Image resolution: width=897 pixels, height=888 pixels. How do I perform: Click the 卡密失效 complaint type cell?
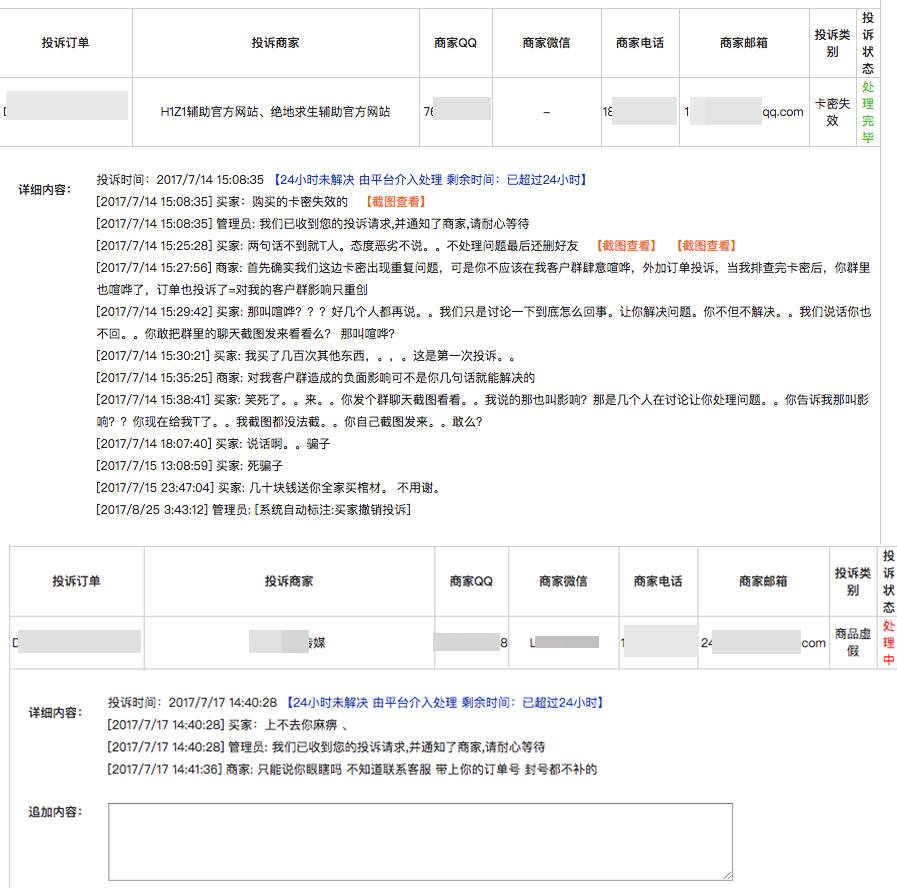[x=832, y=112]
